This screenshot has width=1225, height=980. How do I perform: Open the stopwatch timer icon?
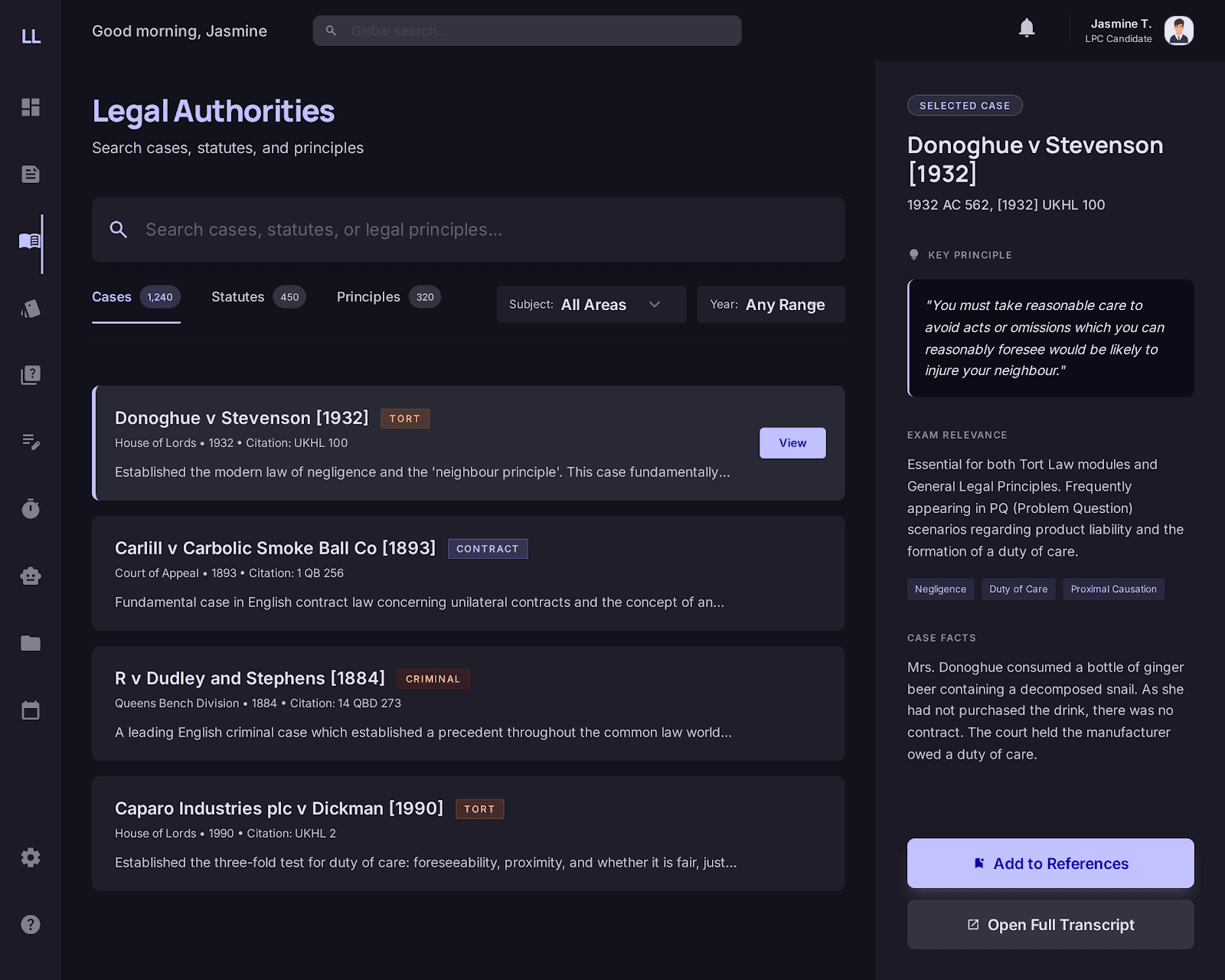click(31, 509)
